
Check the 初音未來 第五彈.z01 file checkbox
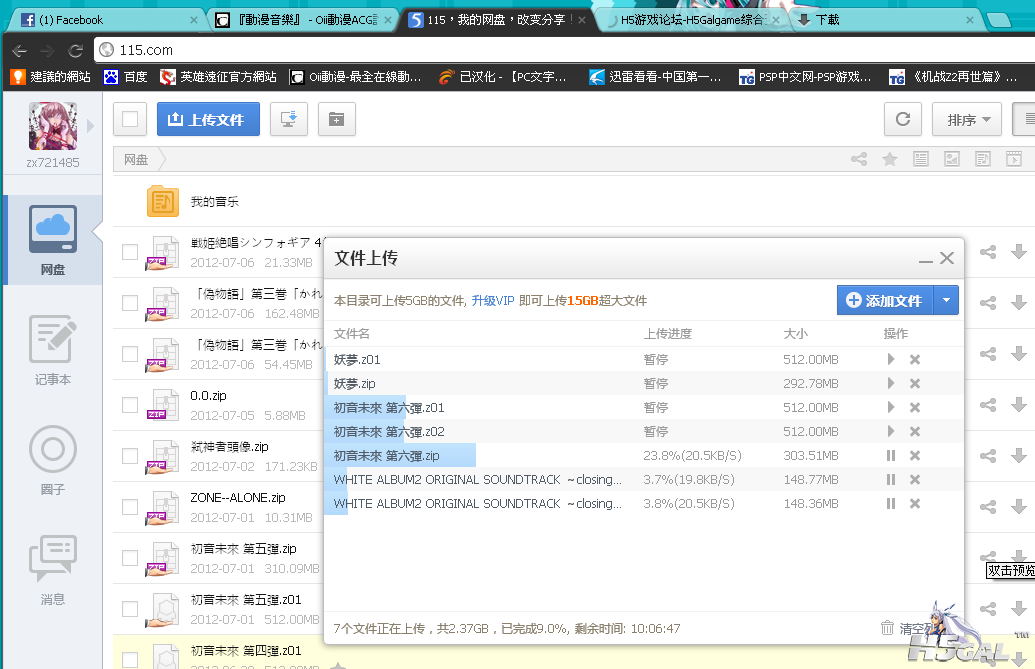130,609
